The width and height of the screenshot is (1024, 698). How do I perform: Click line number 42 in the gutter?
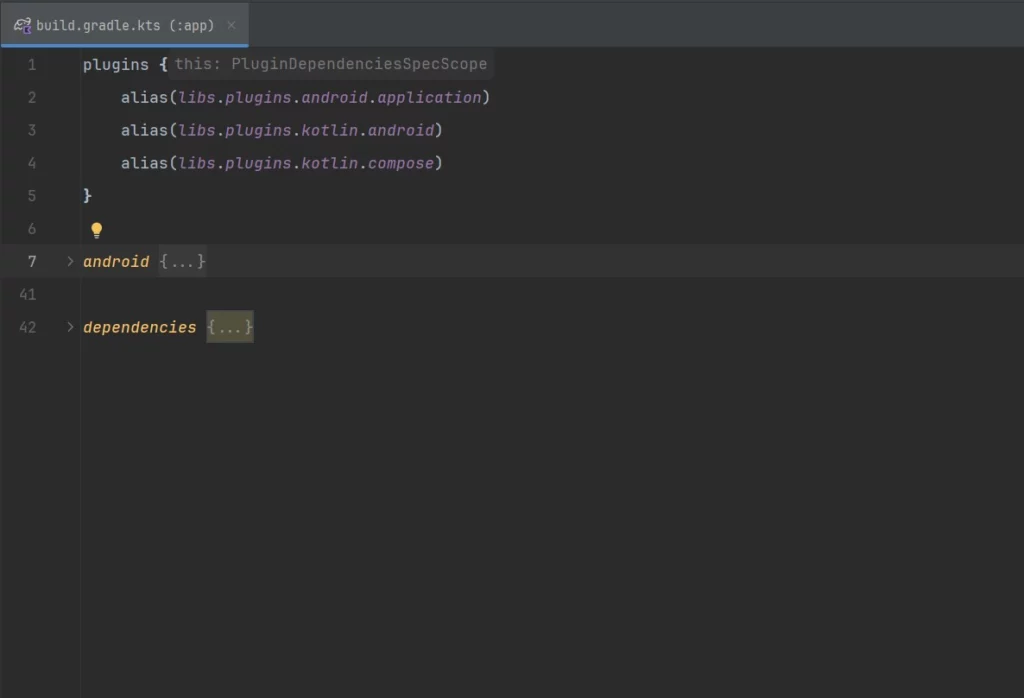28,327
